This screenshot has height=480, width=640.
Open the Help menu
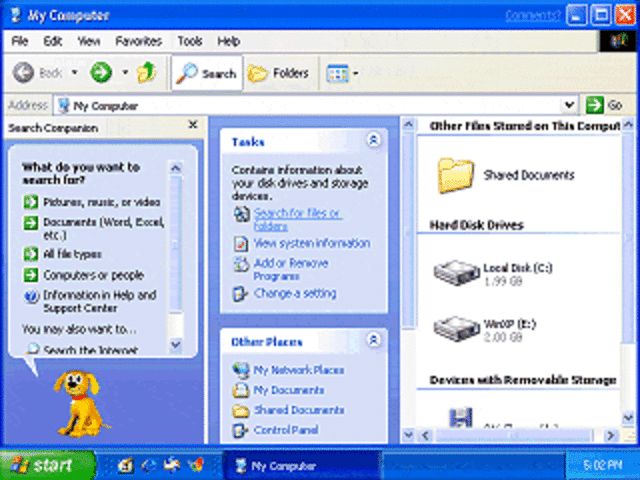pos(228,41)
